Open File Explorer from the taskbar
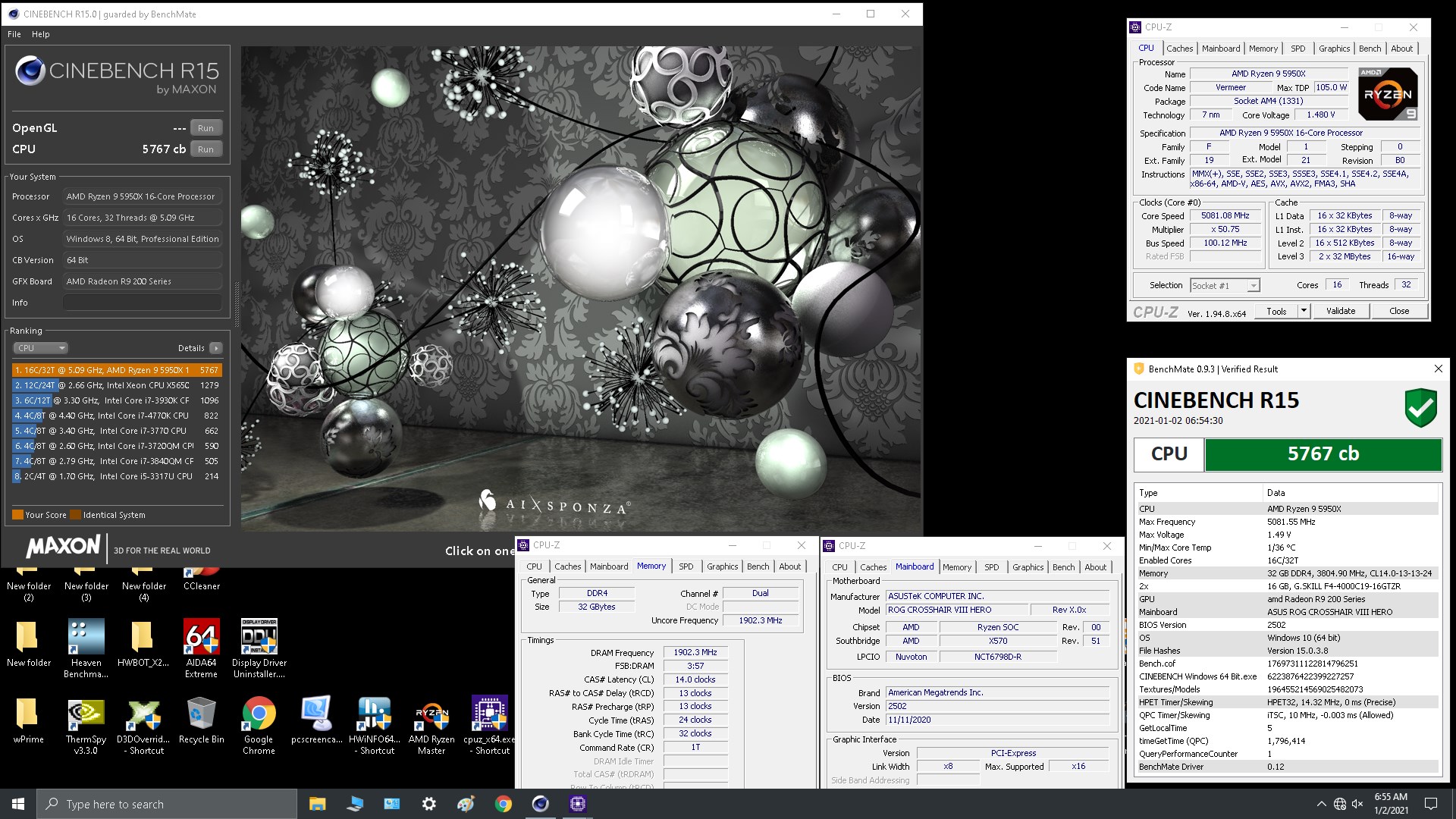The image size is (1456, 819). (x=317, y=804)
